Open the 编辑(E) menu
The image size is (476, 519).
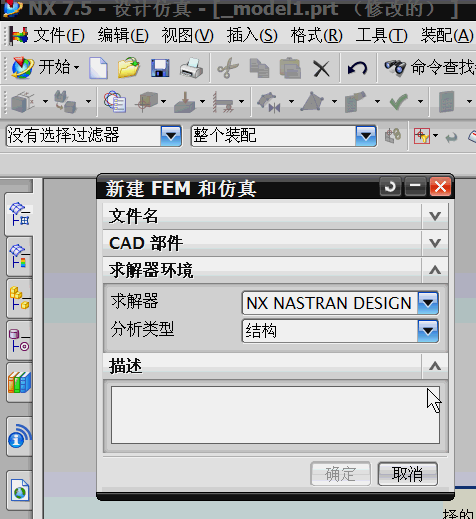(x=123, y=35)
